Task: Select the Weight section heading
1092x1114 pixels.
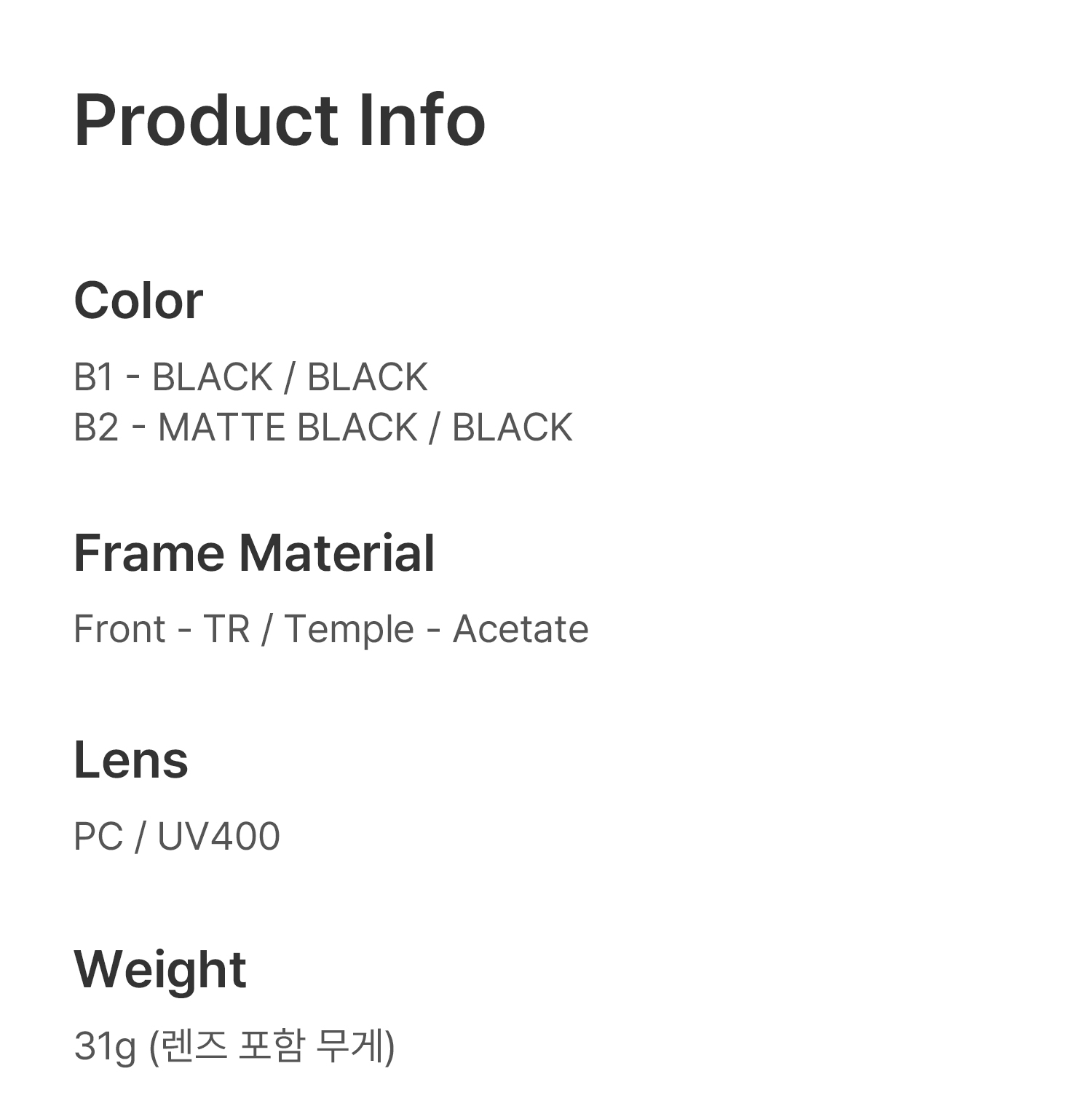Action: point(160,971)
